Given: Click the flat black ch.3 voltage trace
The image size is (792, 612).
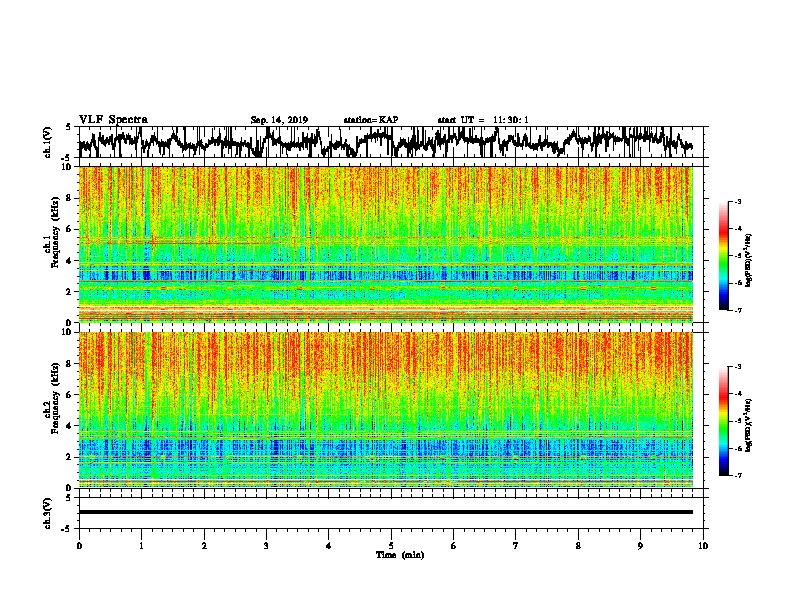Looking at the screenshot, I should point(385,512).
